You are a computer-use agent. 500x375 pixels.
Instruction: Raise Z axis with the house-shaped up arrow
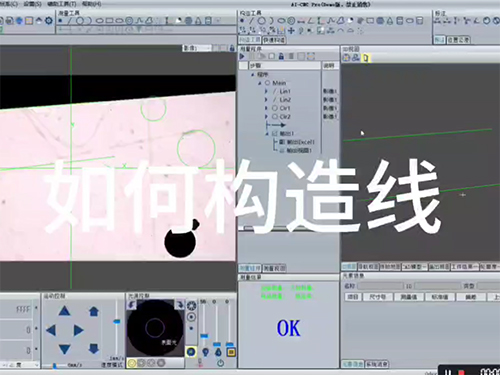(94, 311)
